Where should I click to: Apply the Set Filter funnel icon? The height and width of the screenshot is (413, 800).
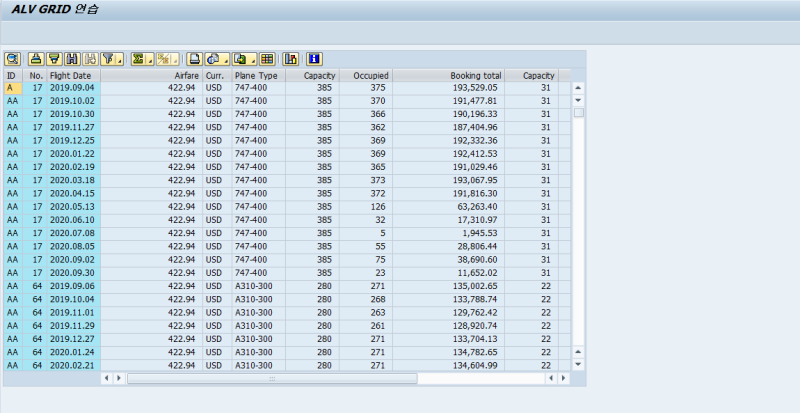109,59
